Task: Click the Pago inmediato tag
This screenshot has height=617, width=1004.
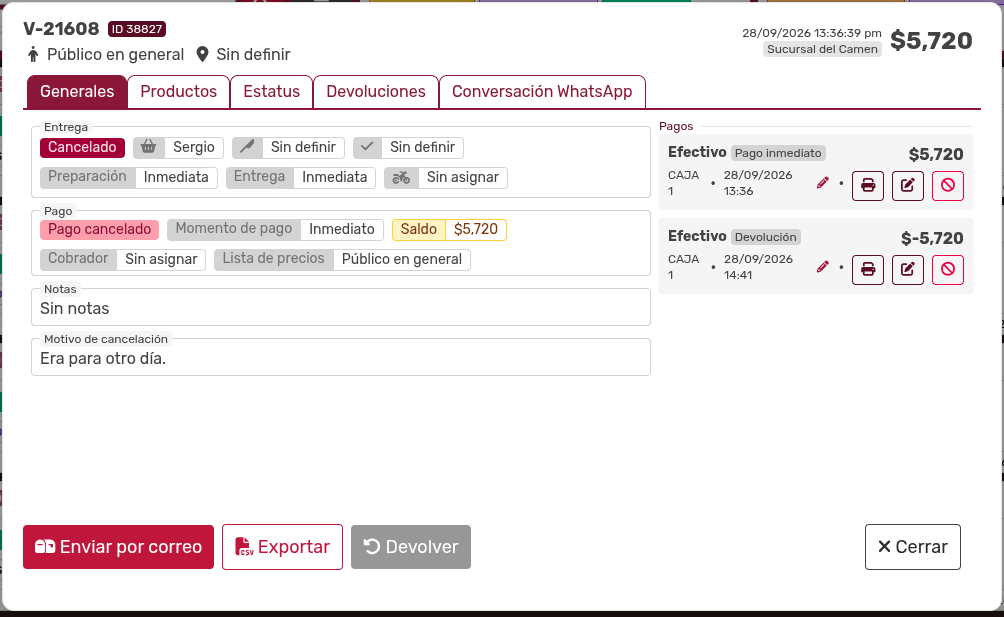Action: (x=778, y=153)
